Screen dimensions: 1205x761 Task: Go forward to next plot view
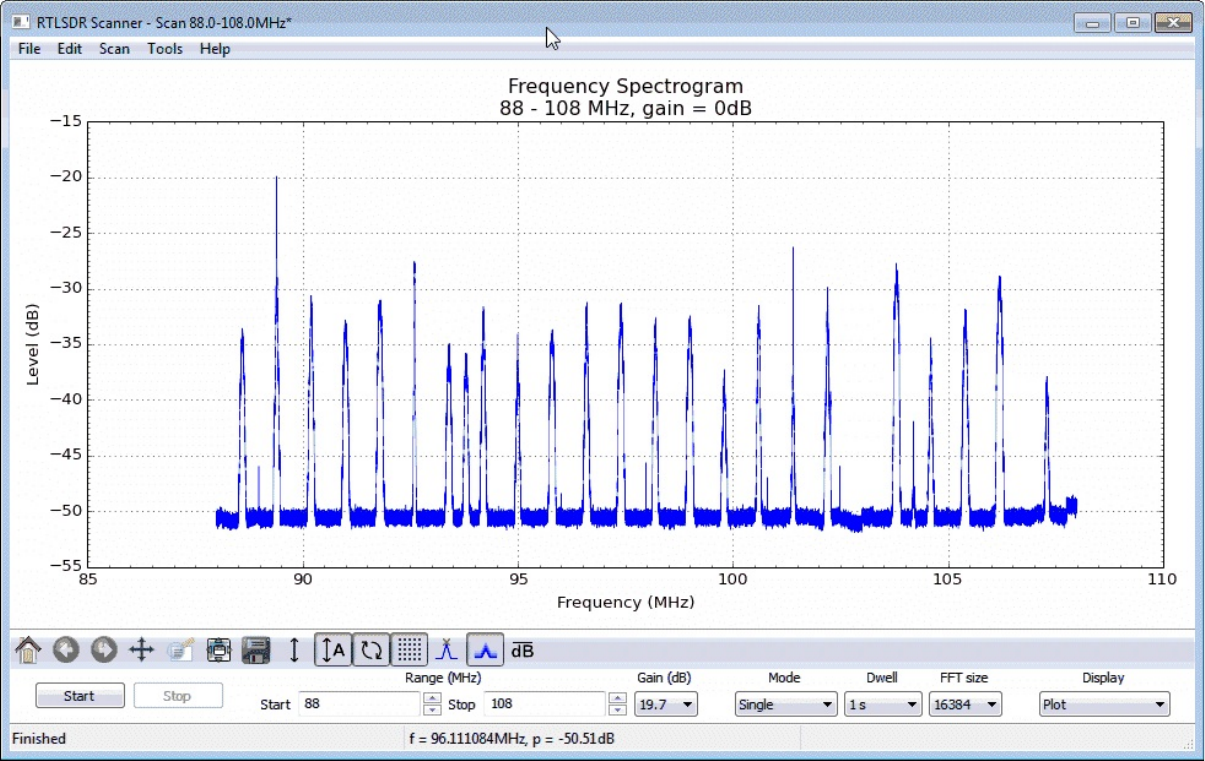click(104, 651)
